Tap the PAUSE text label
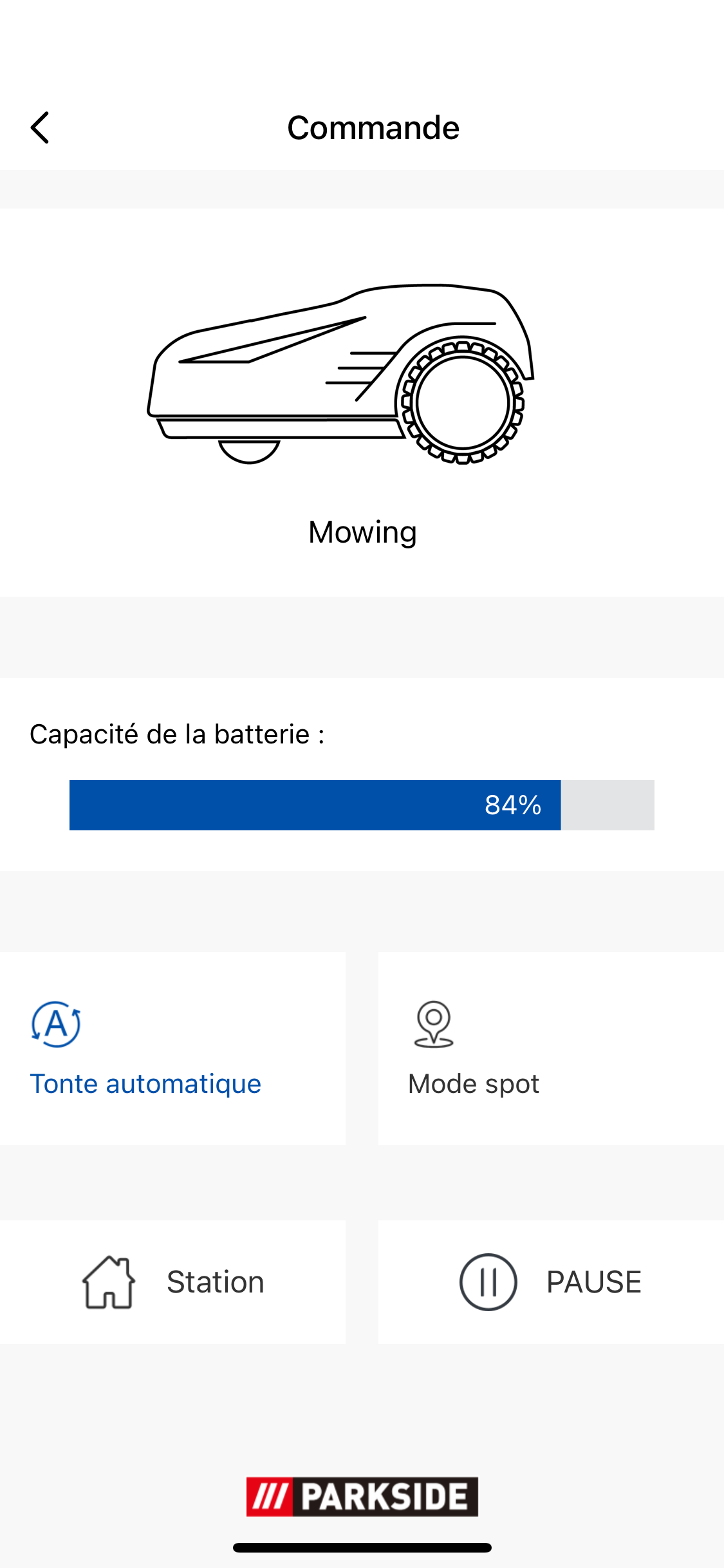Image resolution: width=724 pixels, height=1568 pixels. 594,1282
